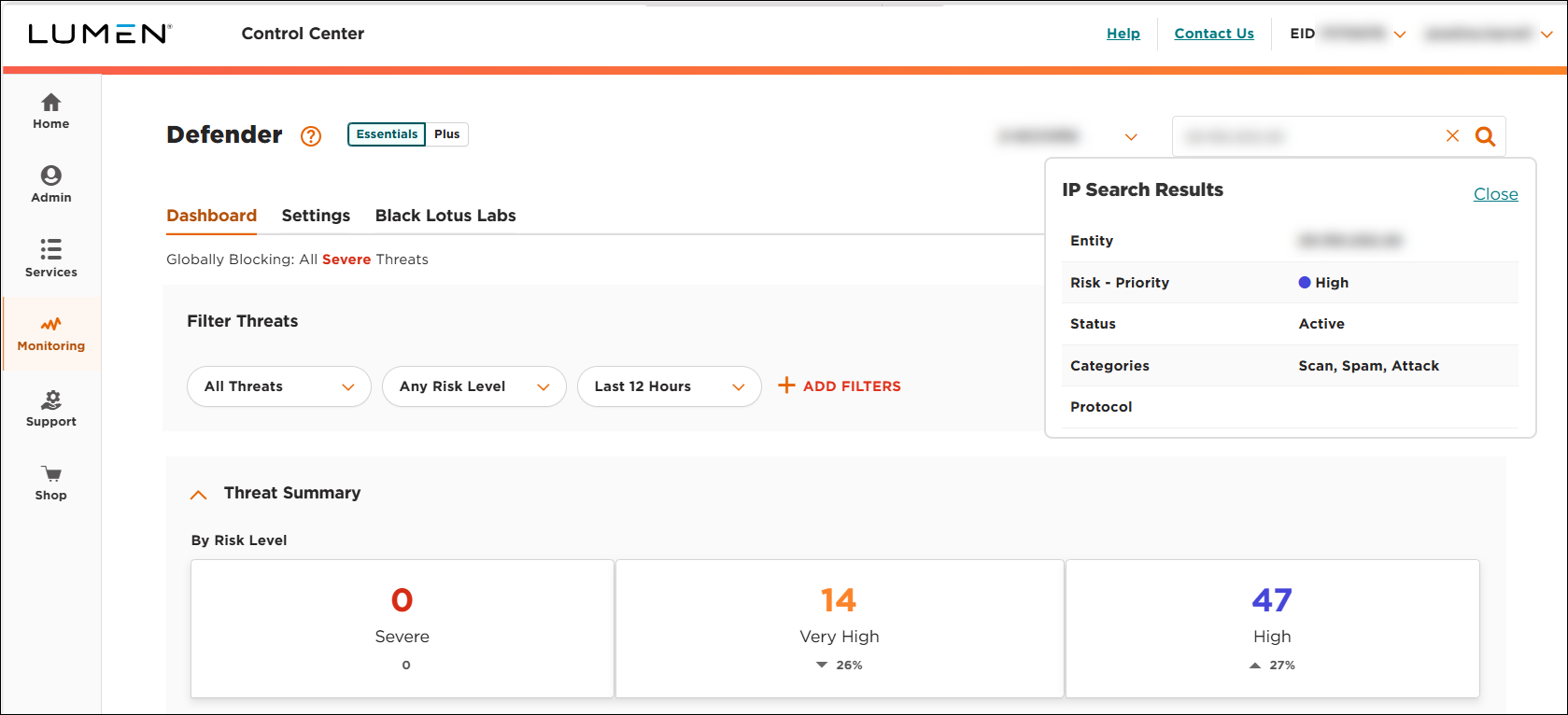Screen dimensions: 1568x715
Task: Open the Very High threats card
Action: pos(840,628)
